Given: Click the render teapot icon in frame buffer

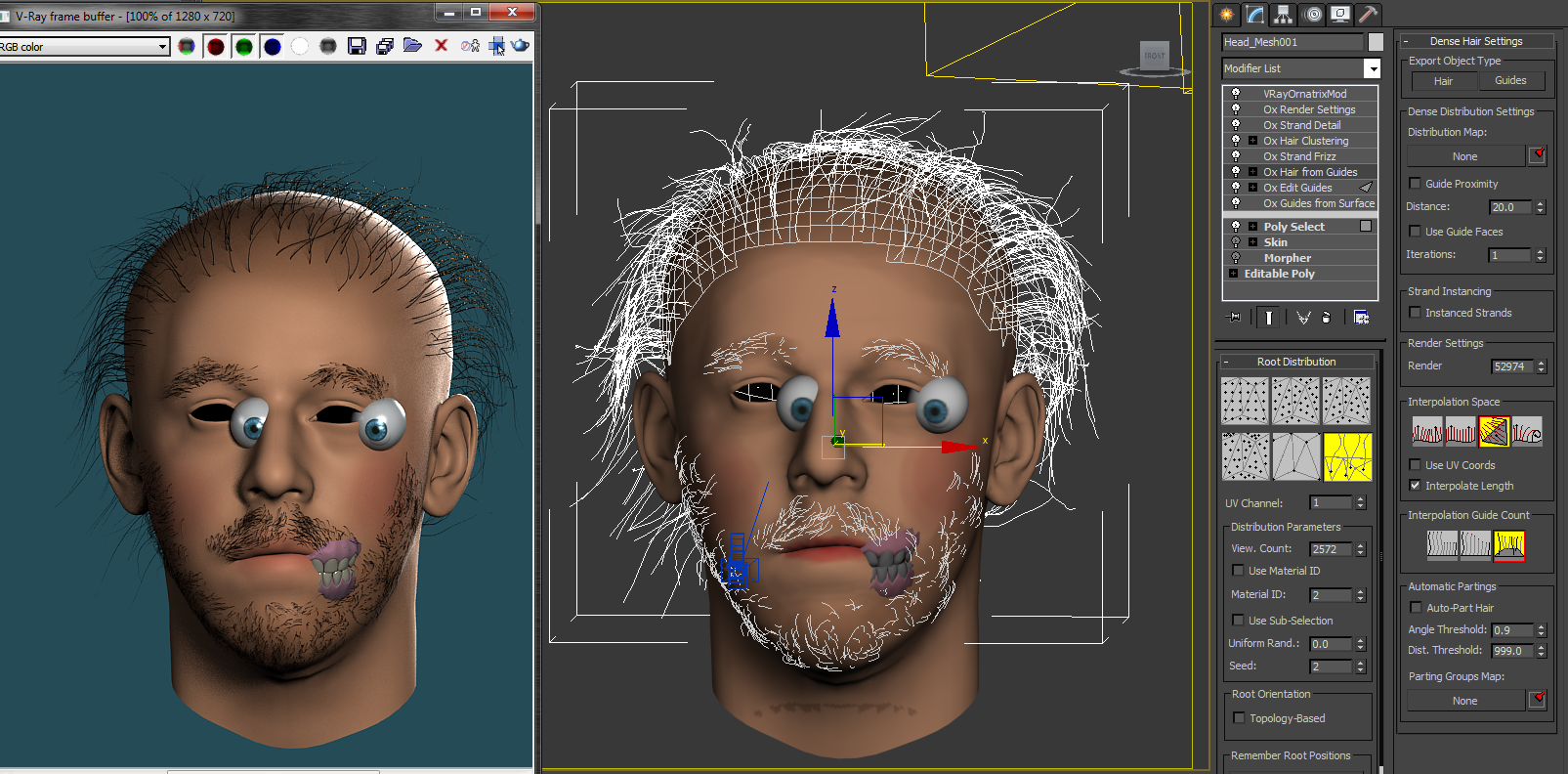Looking at the screenshot, I should pos(521,46).
